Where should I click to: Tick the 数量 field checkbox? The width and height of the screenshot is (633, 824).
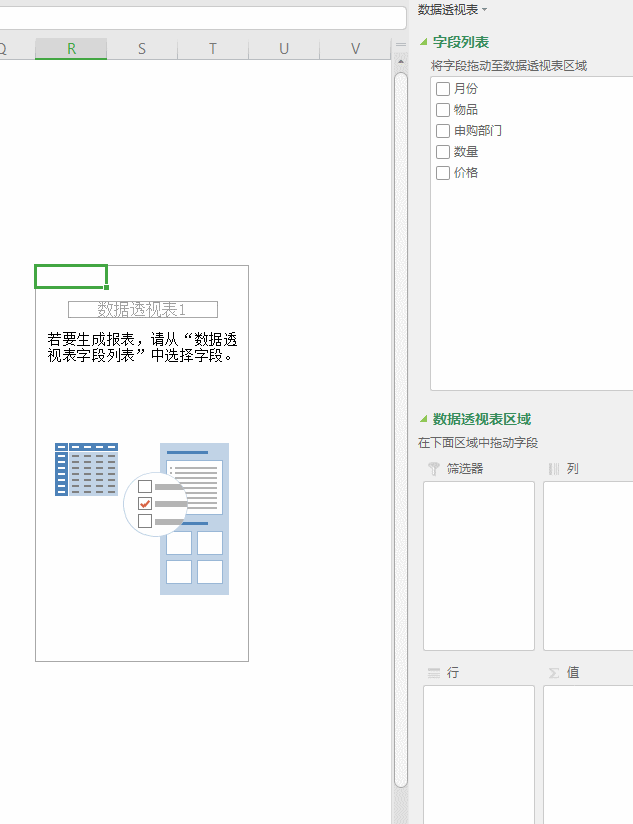(x=443, y=152)
